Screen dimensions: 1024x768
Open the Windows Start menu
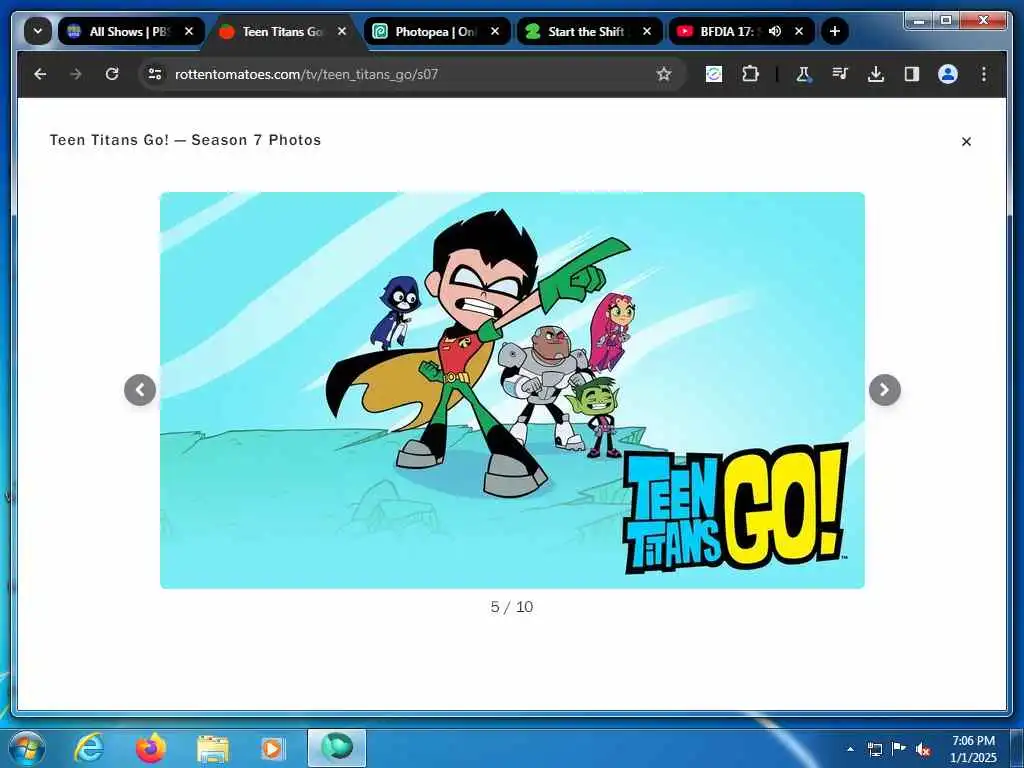(x=26, y=748)
